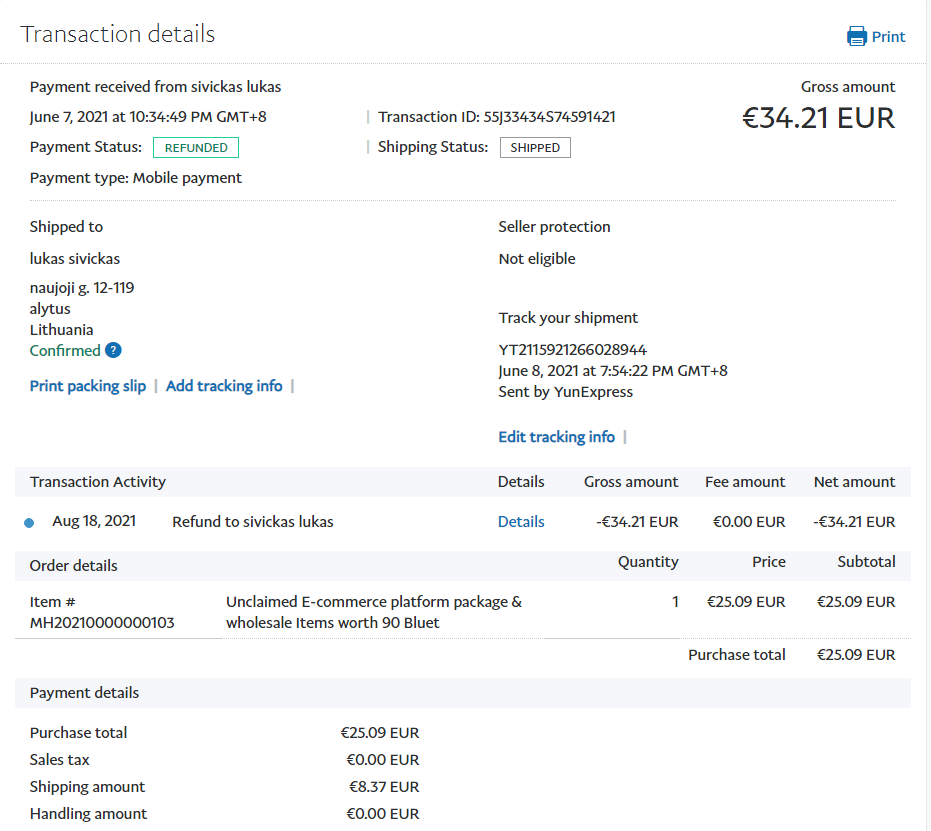Open Print packing slip link

(x=88, y=386)
